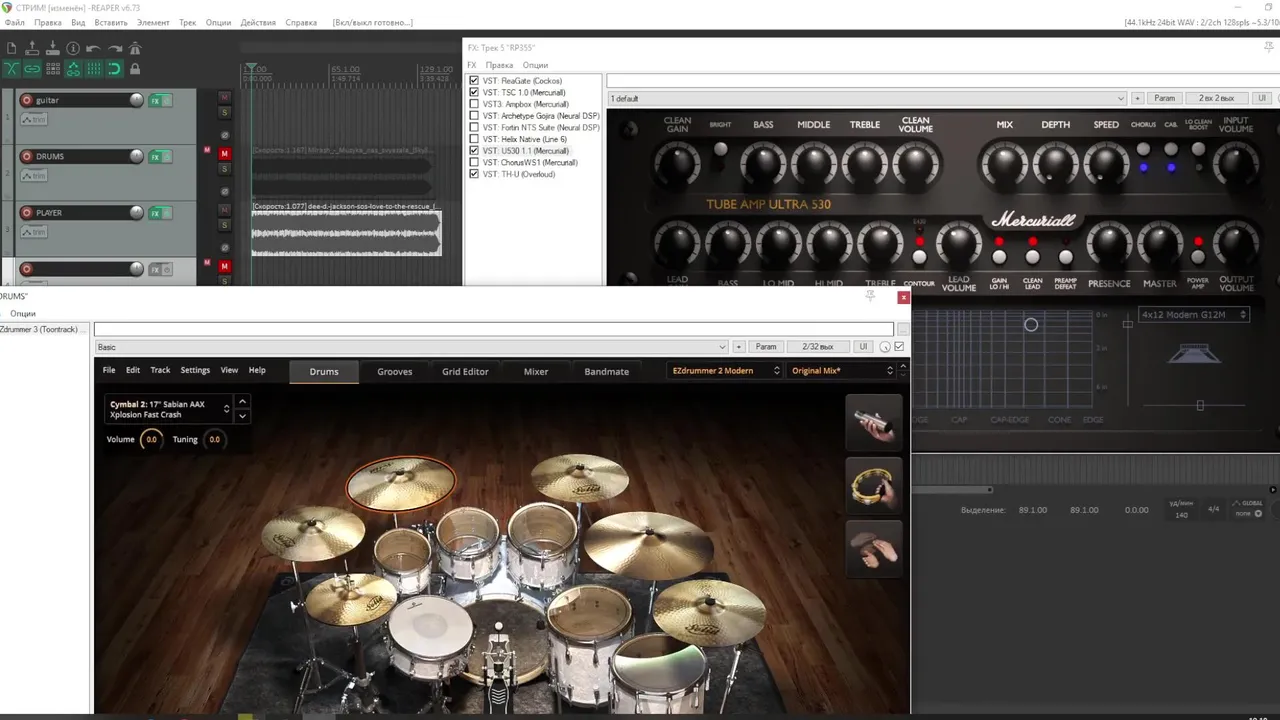
Task: Open EZdrummer 2 Modern kit dropdown
Action: point(725,371)
